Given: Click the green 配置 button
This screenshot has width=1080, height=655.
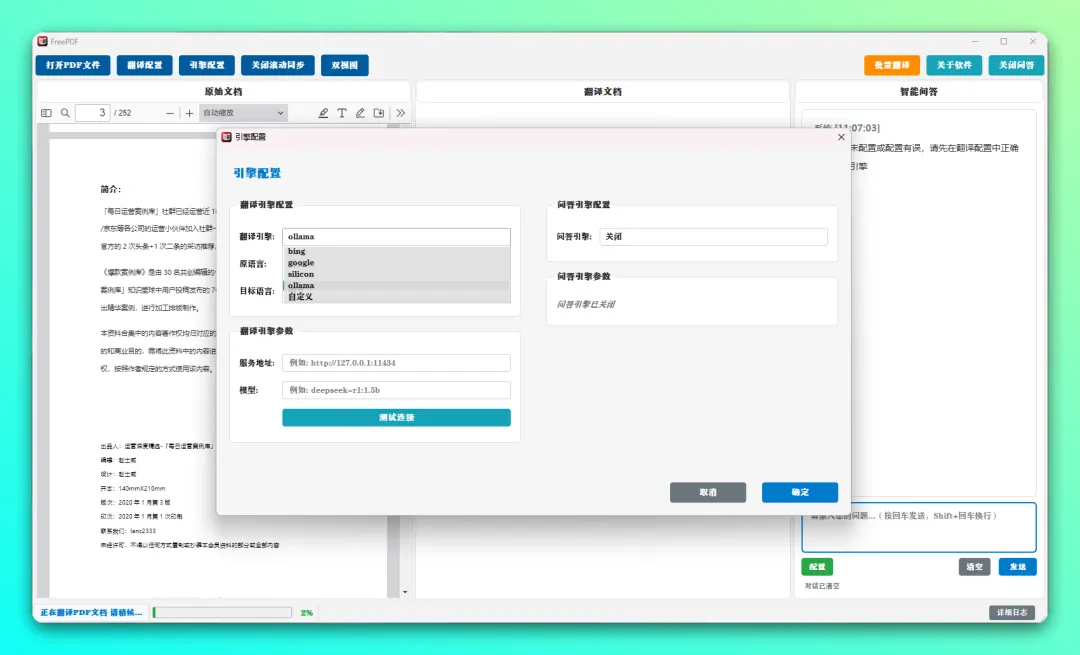Looking at the screenshot, I should pos(817,567).
